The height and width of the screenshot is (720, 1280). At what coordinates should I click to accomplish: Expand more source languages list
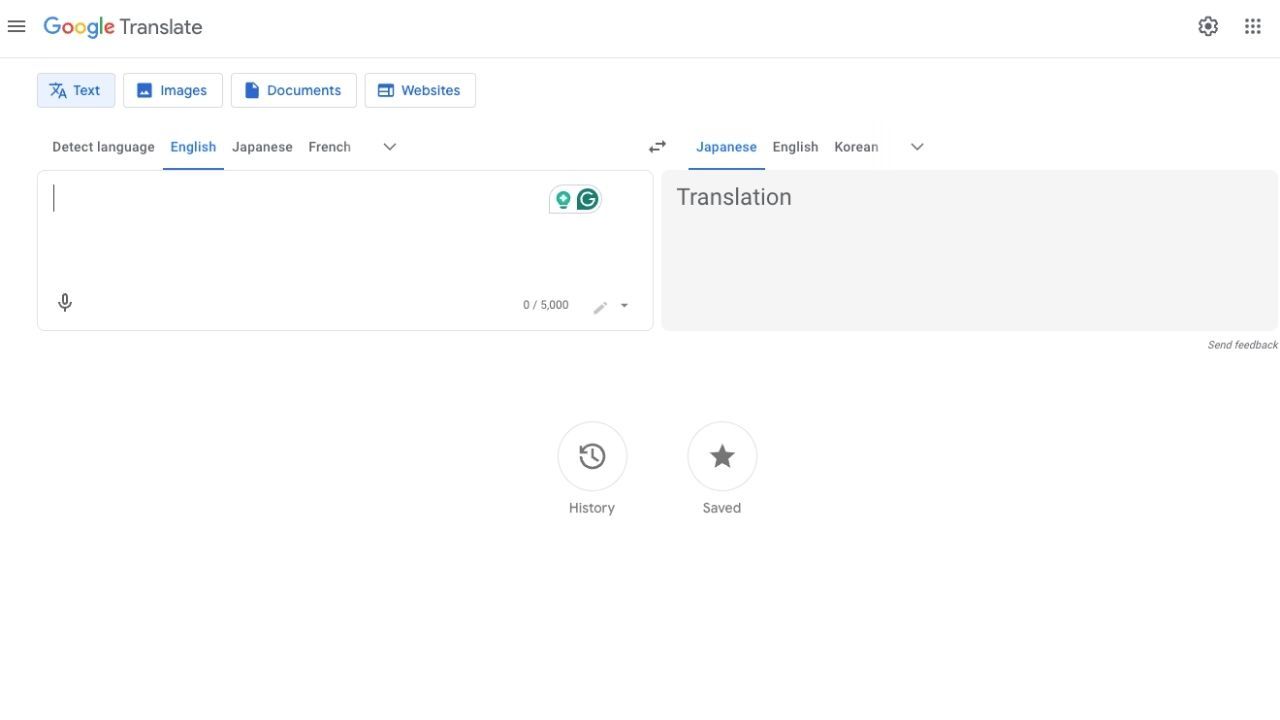390,147
